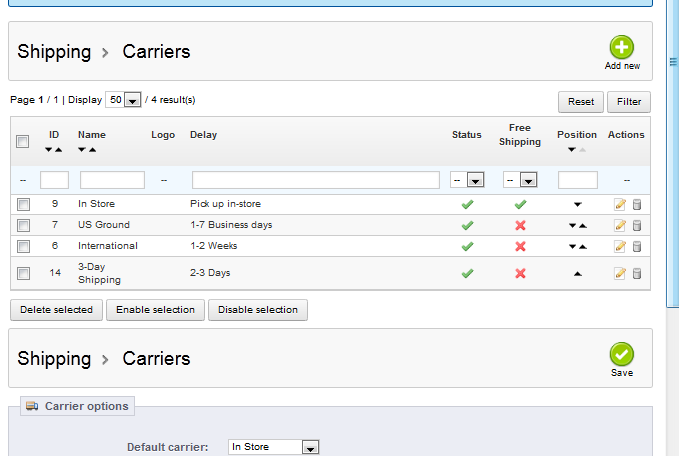679x456 pixels.
Task: Click the Enable selection button
Action: (x=155, y=310)
